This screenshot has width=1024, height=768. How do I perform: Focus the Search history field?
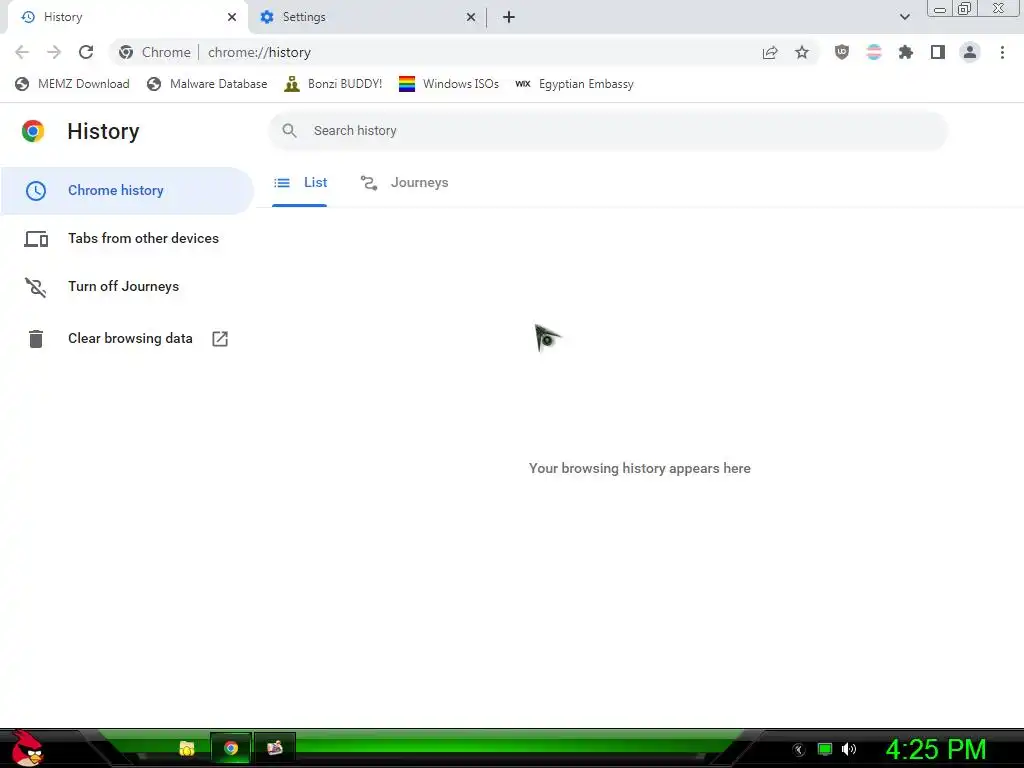pyautogui.click(x=607, y=131)
